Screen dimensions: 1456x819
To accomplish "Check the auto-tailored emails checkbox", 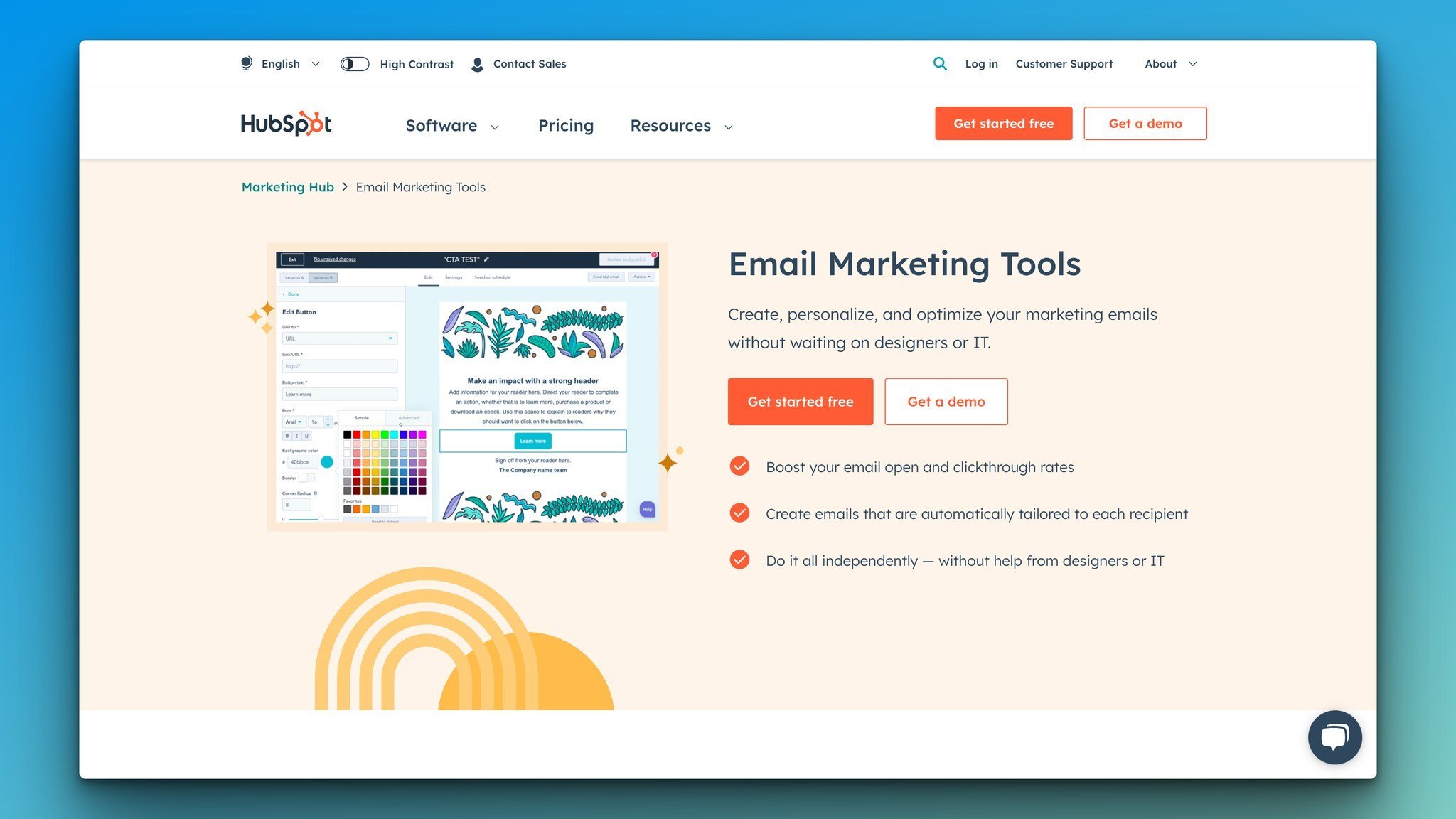I will [x=740, y=514].
